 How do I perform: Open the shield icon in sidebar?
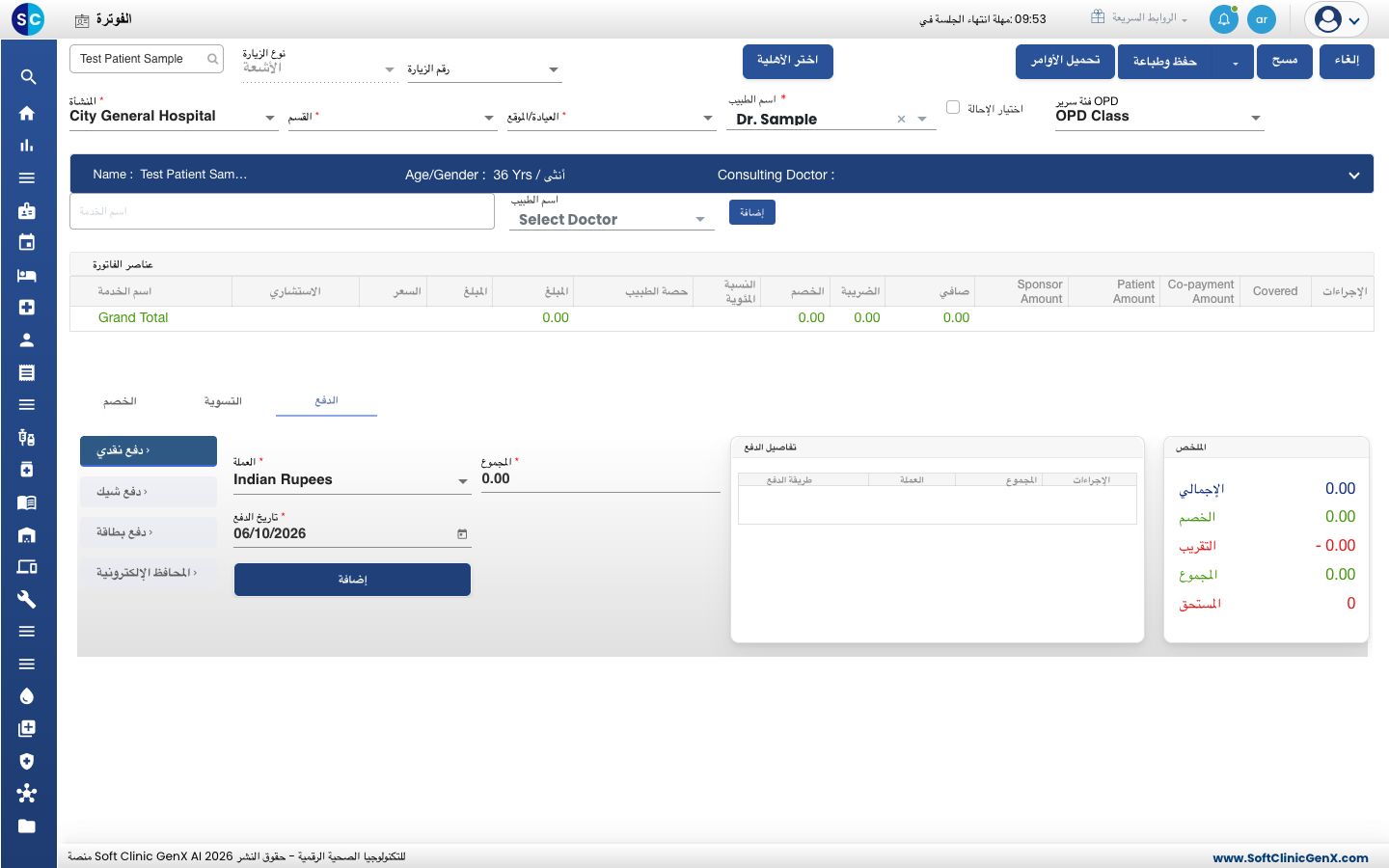pos(27,761)
